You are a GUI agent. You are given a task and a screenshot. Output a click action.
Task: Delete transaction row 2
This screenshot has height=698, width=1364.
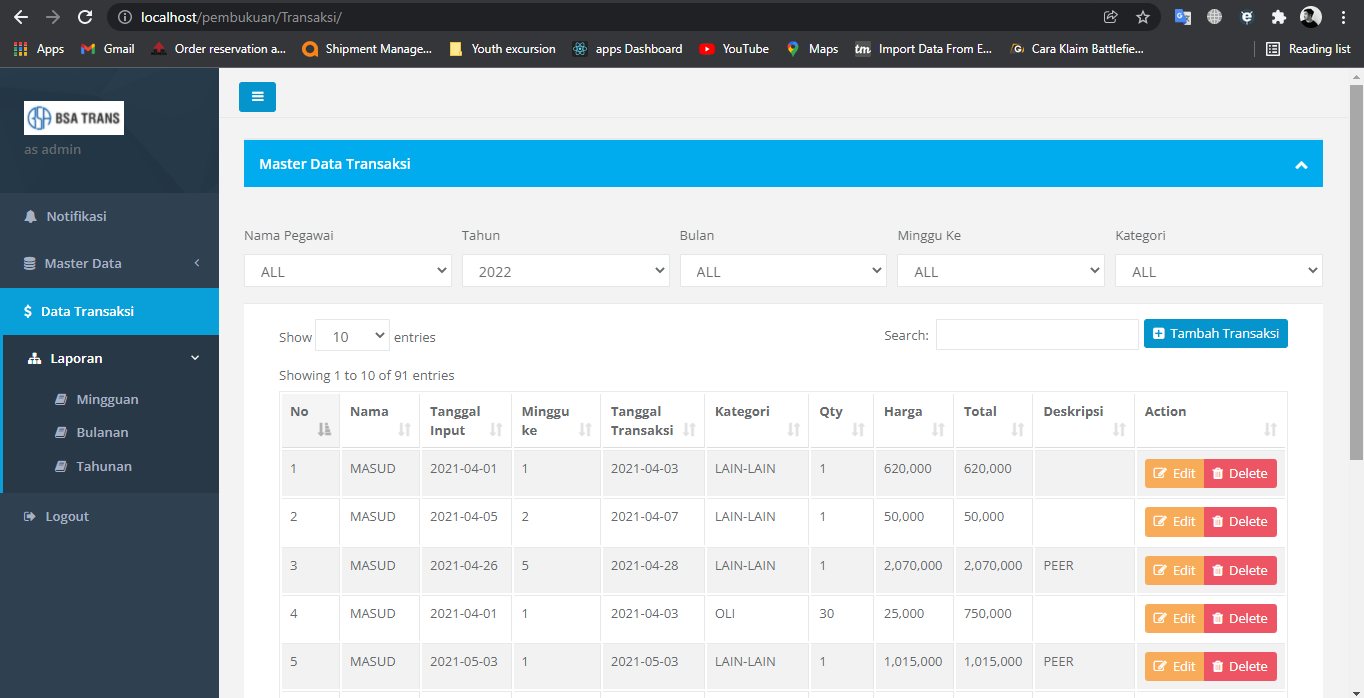(x=1240, y=521)
